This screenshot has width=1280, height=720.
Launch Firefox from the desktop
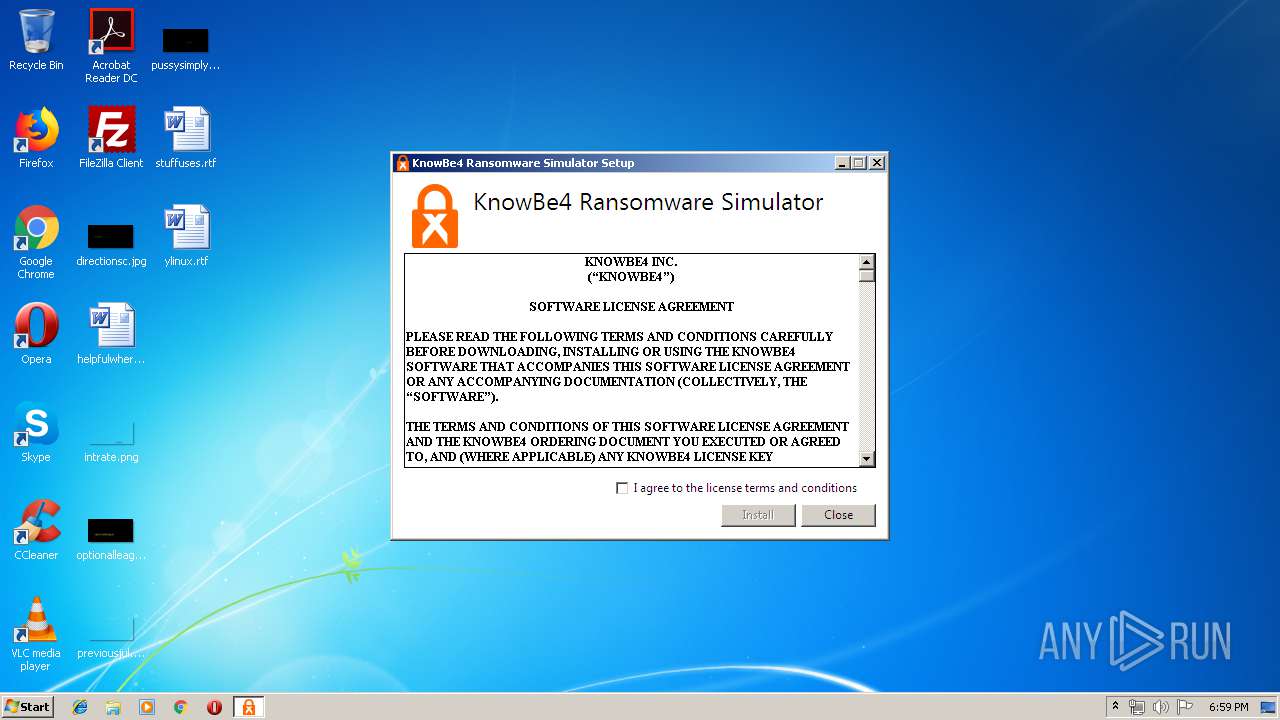pyautogui.click(x=36, y=138)
